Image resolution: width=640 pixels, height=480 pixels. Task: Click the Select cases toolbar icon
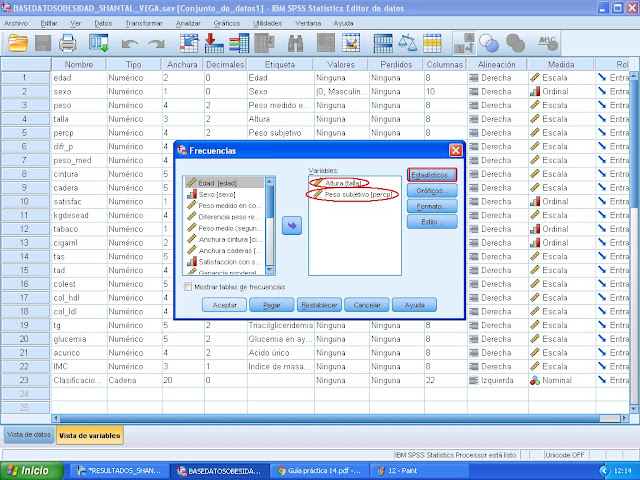pos(432,43)
